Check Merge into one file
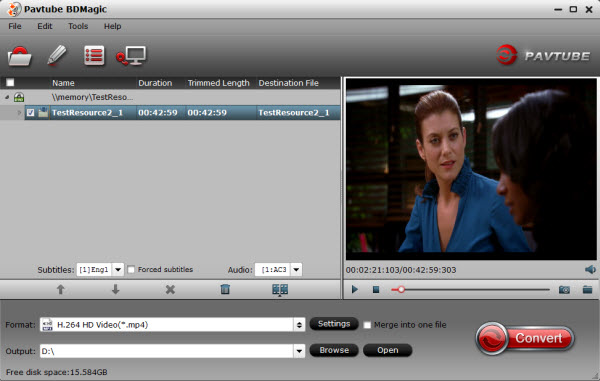 [367, 325]
